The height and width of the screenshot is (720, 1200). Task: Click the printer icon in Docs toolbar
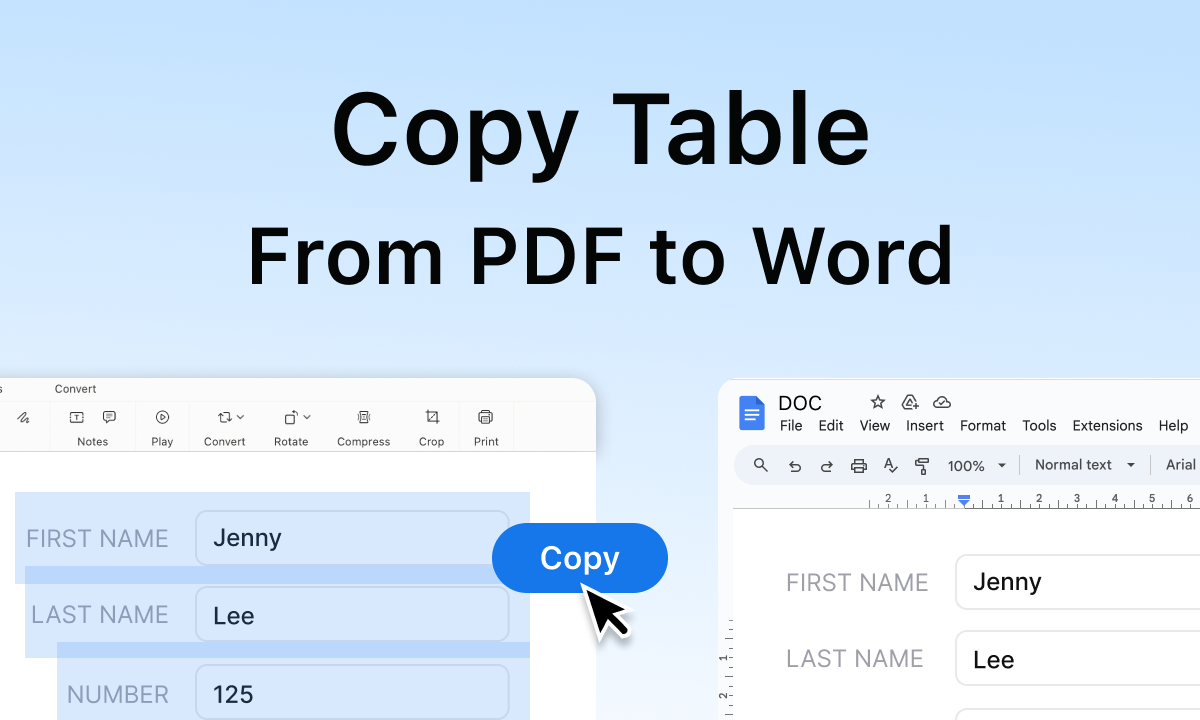[858, 466]
